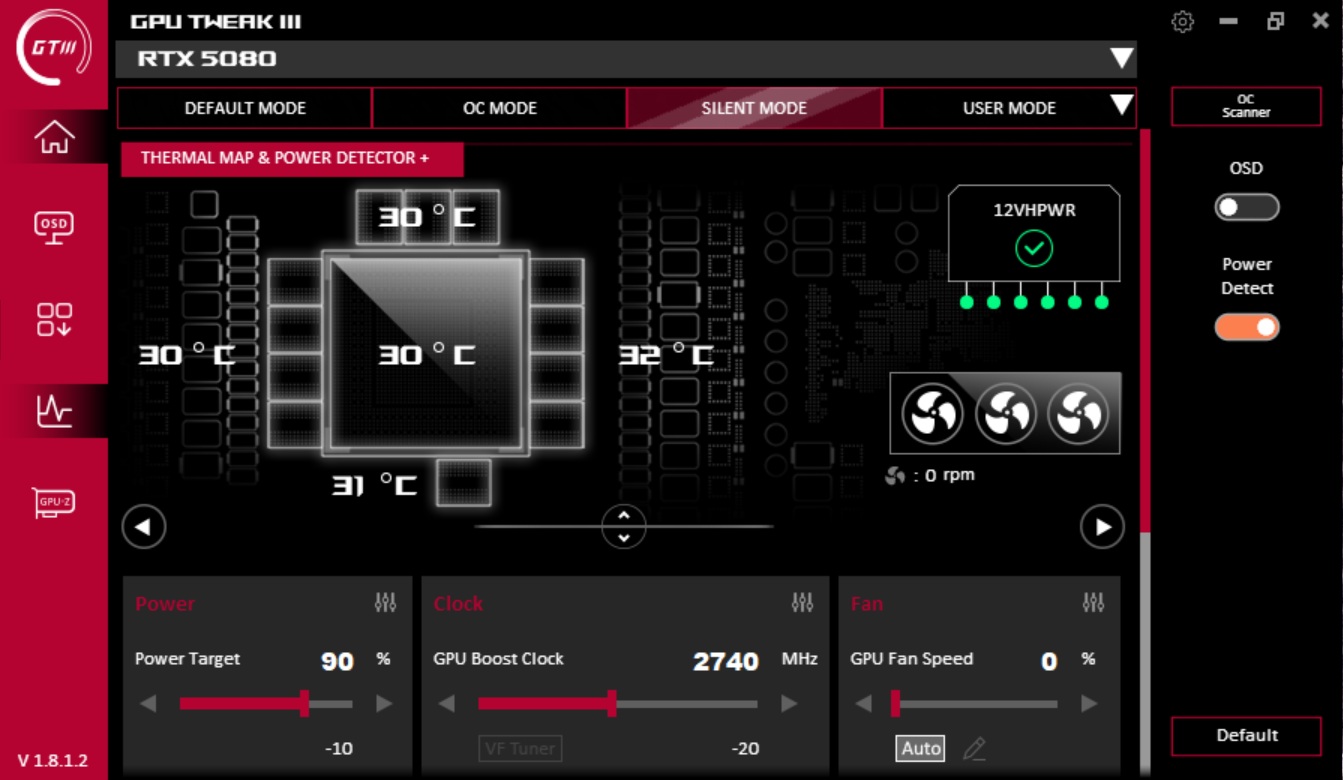Open Power panel advanced settings icon
Image resolution: width=1343 pixels, height=780 pixels.
[x=385, y=602]
